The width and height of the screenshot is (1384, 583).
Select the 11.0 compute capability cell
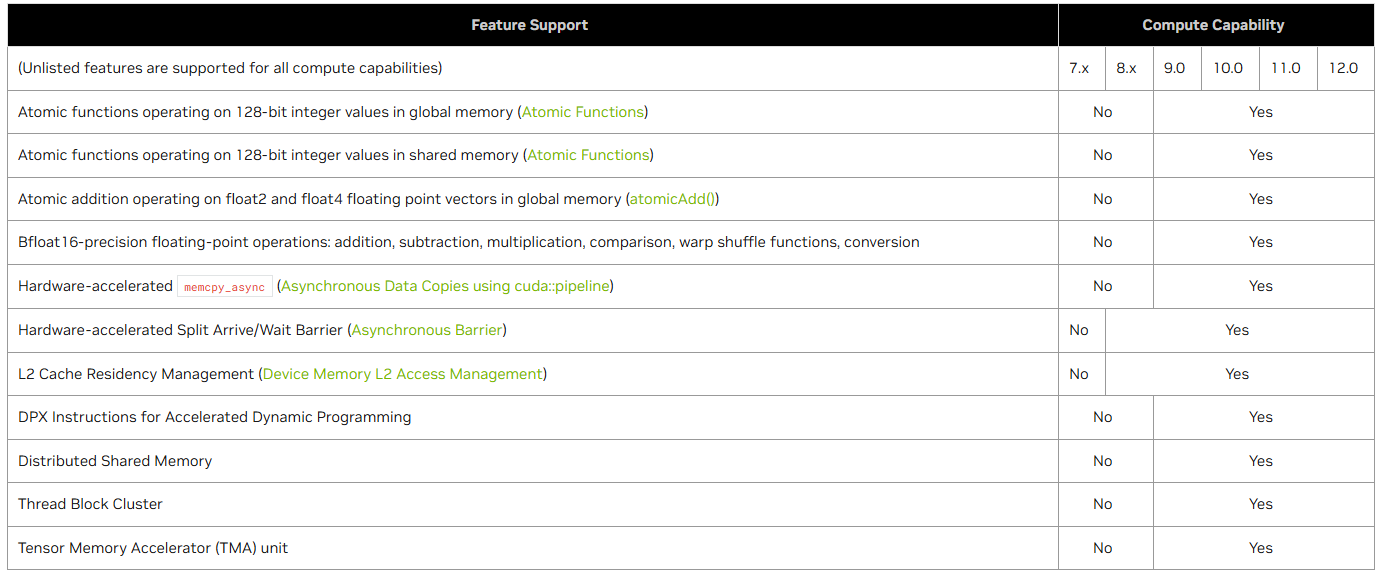[1286, 68]
